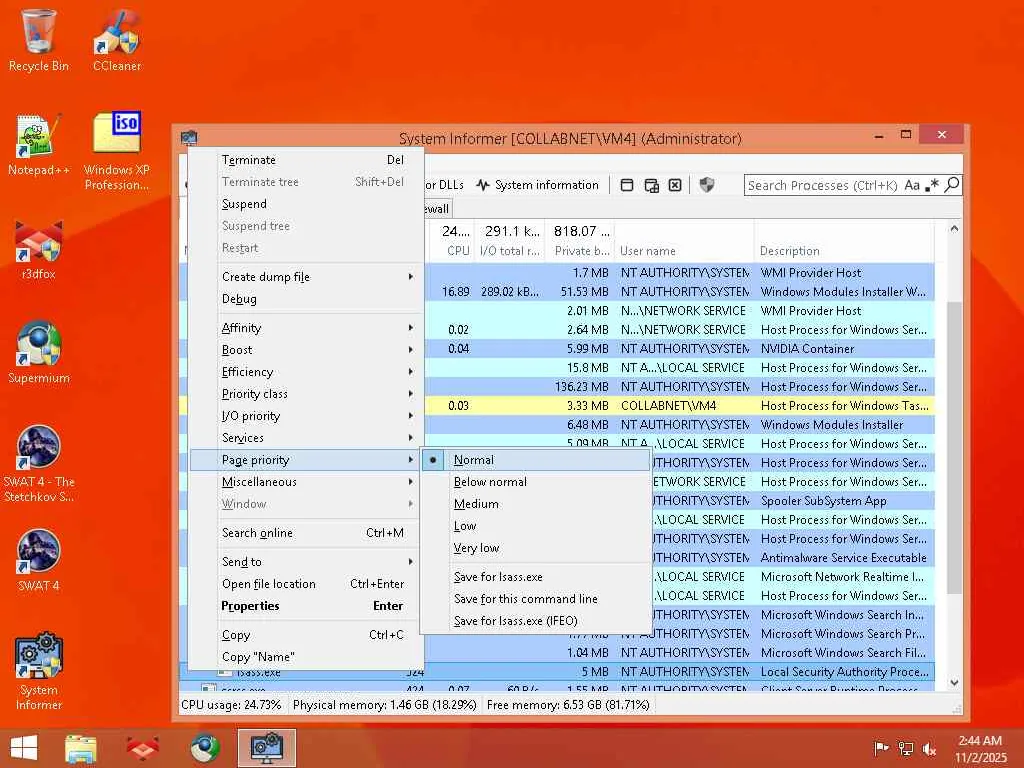
Task: Open the Windows XP Professional ISO file
Action: 117,152
